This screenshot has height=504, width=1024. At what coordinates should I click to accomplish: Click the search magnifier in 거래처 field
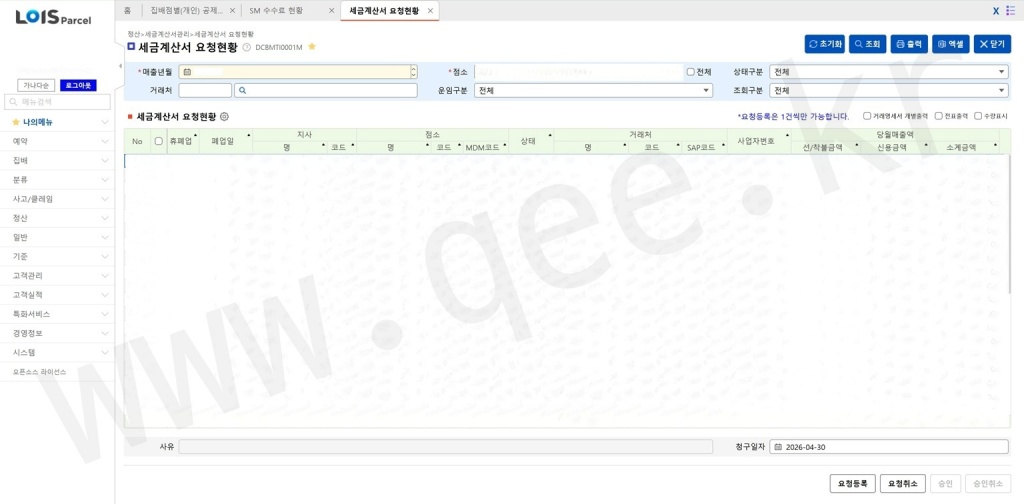pyautogui.click(x=242, y=91)
